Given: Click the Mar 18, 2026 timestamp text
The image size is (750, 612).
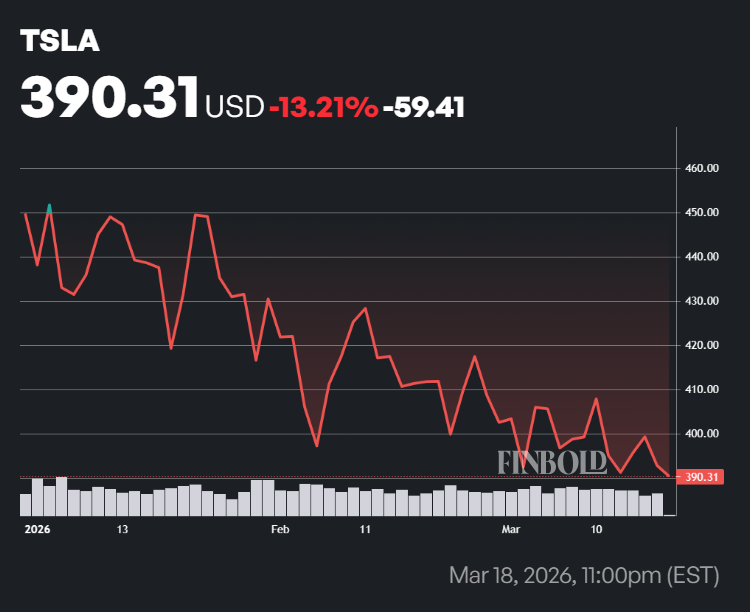Looking at the screenshot, I should click(x=584, y=576).
